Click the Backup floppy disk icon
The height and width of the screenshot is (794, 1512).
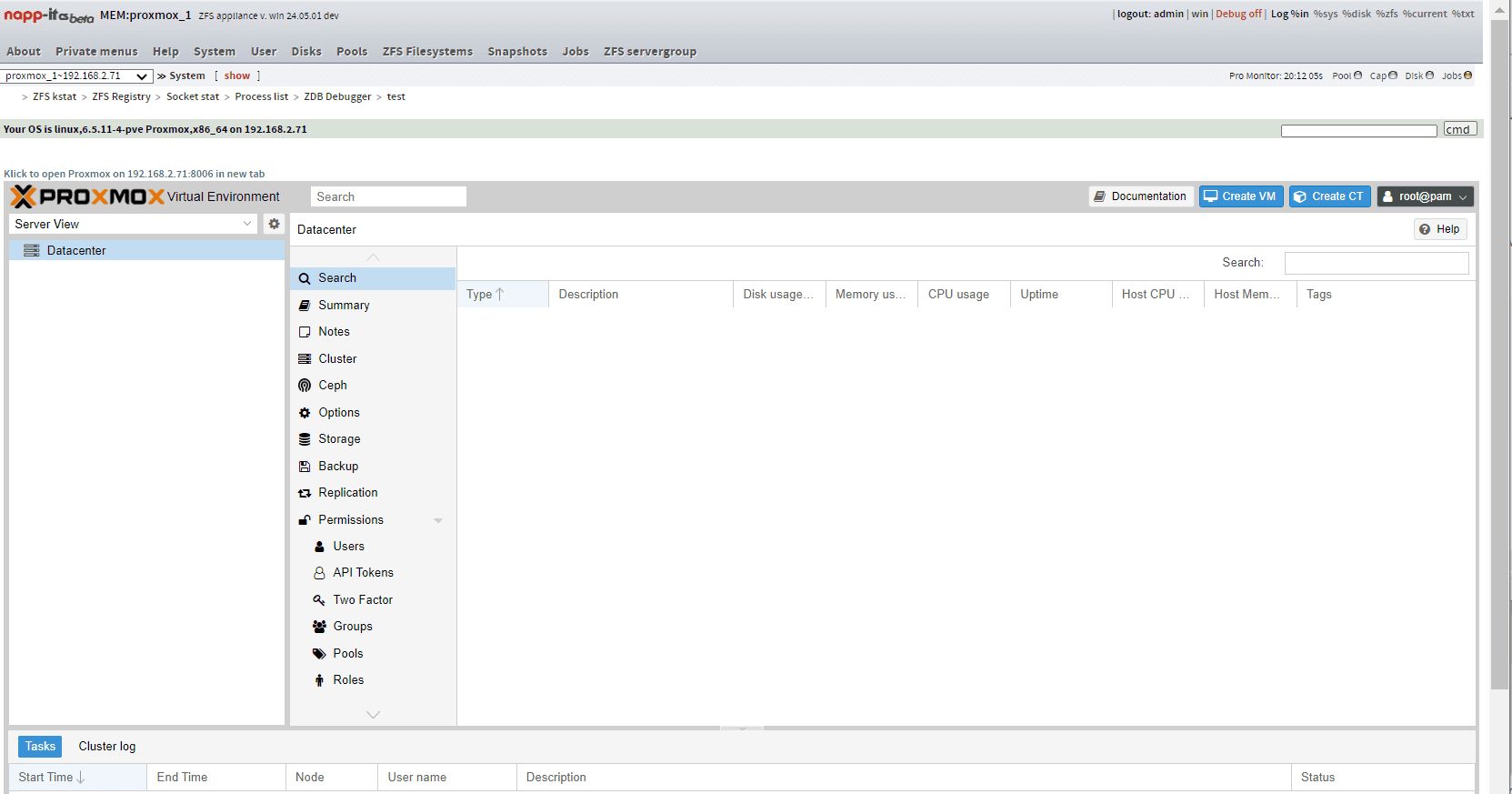click(305, 467)
